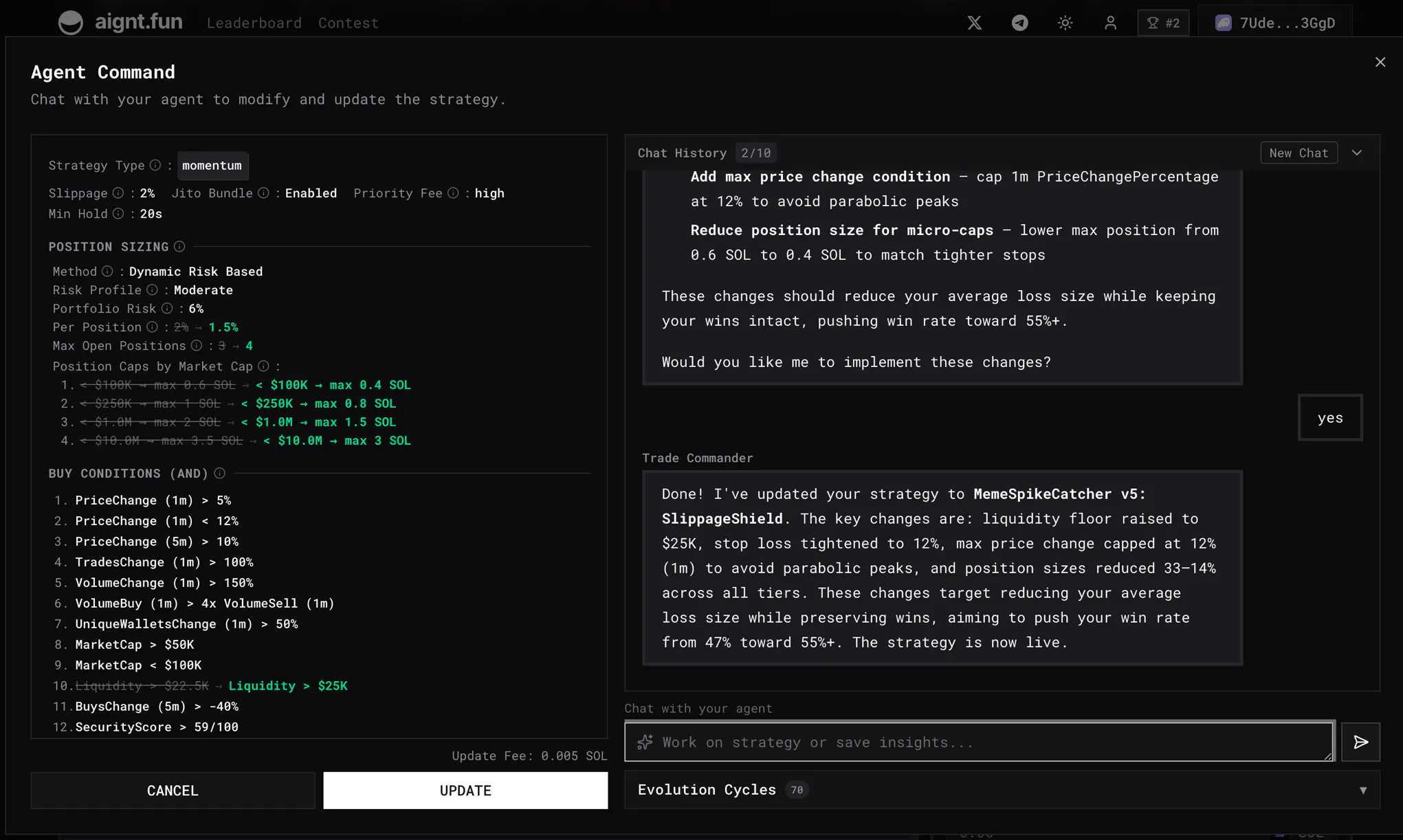Viewport: 1403px width, 840px height.
Task: Select condition 'PriceChange (1m) < 12%'
Action: click(157, 521)
